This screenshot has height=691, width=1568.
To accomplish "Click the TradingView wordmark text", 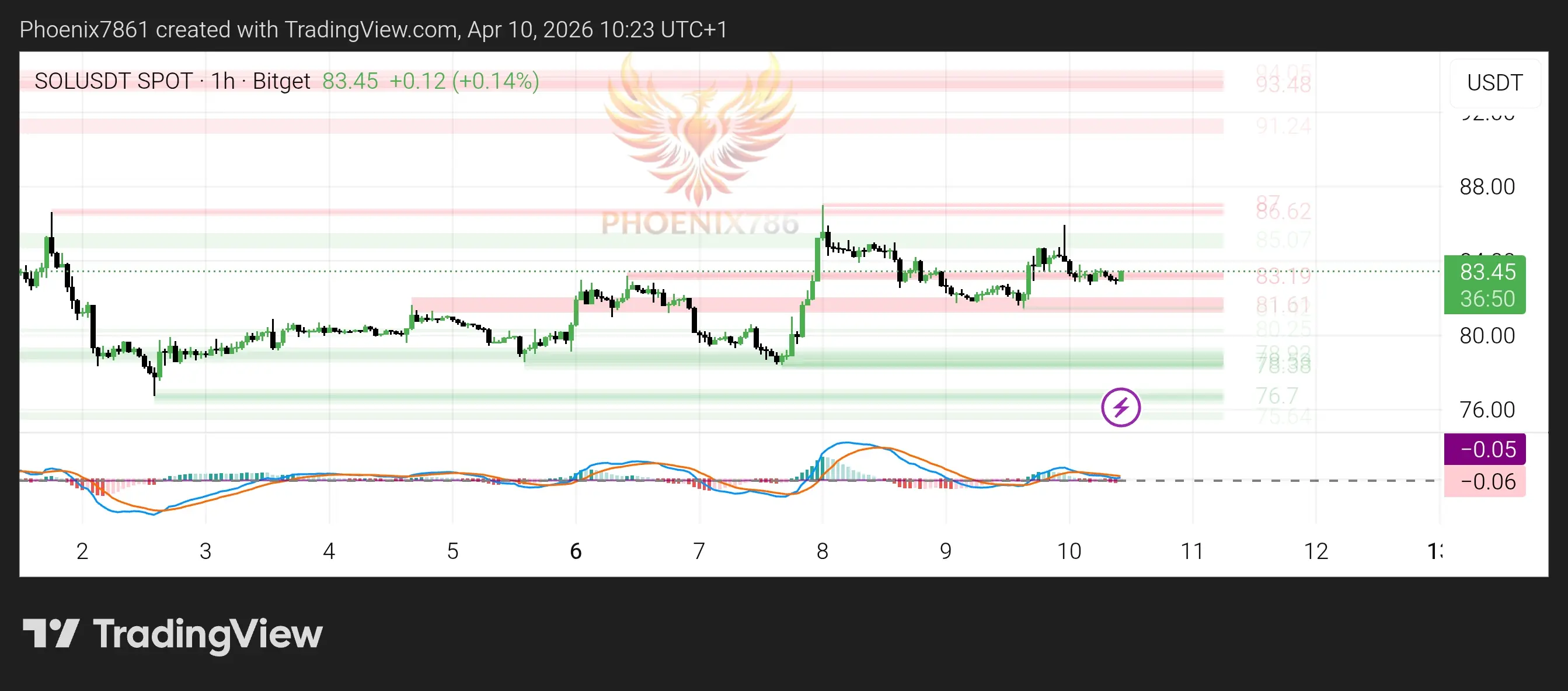I will point(208,634).
